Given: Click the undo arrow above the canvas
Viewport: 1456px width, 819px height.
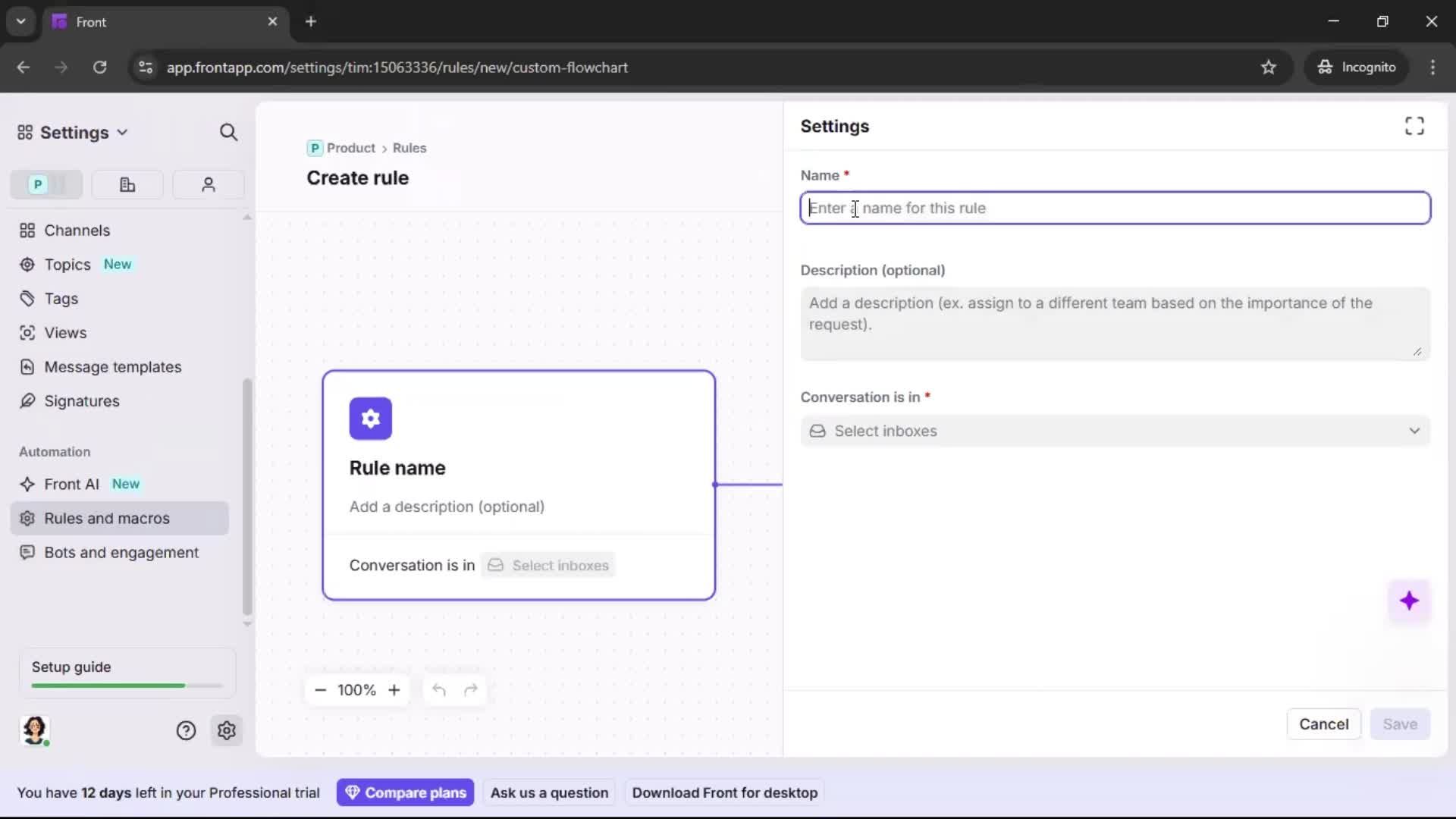Looking at the screenshot, I should 439,690.
